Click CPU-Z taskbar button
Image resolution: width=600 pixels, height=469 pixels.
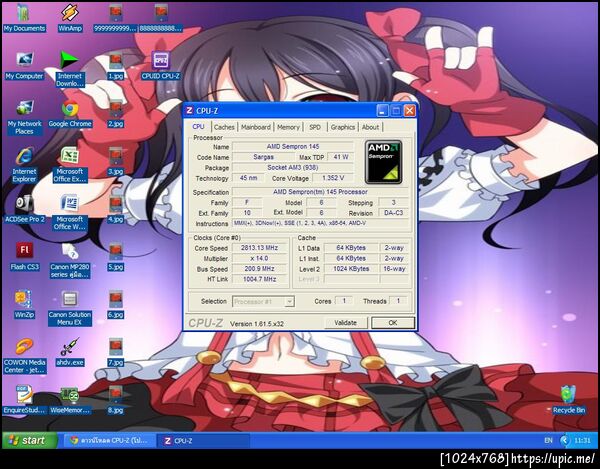click(204, 441)
